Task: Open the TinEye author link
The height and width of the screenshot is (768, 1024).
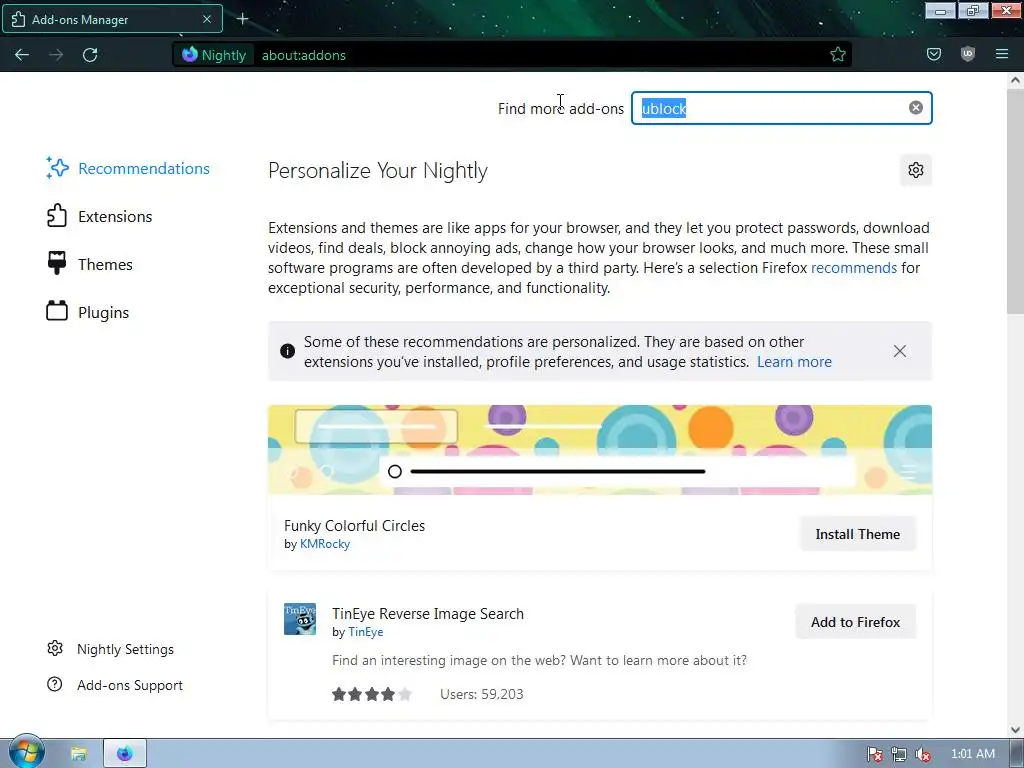Action: [366, 632]
